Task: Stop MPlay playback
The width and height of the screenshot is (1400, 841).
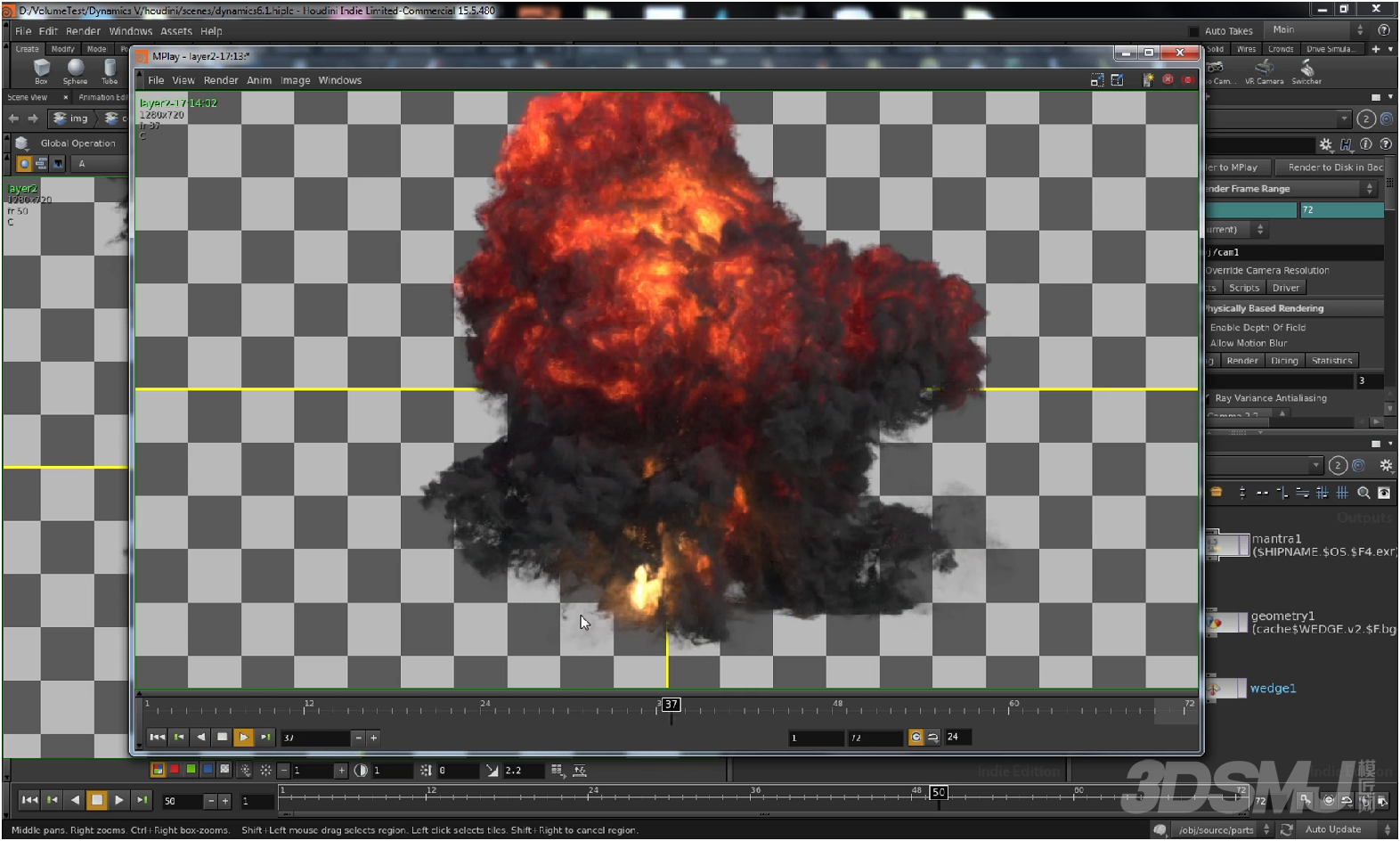Action: point(223,737)
